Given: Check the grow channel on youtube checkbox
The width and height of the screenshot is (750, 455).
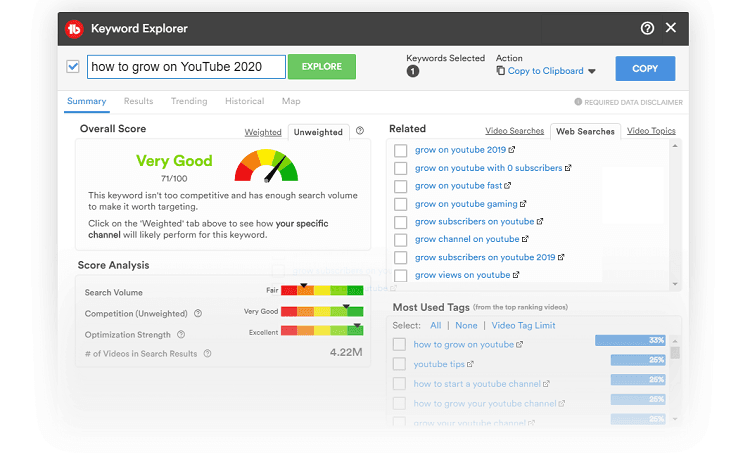Looking at the screenshot, I should pos(400,240).
